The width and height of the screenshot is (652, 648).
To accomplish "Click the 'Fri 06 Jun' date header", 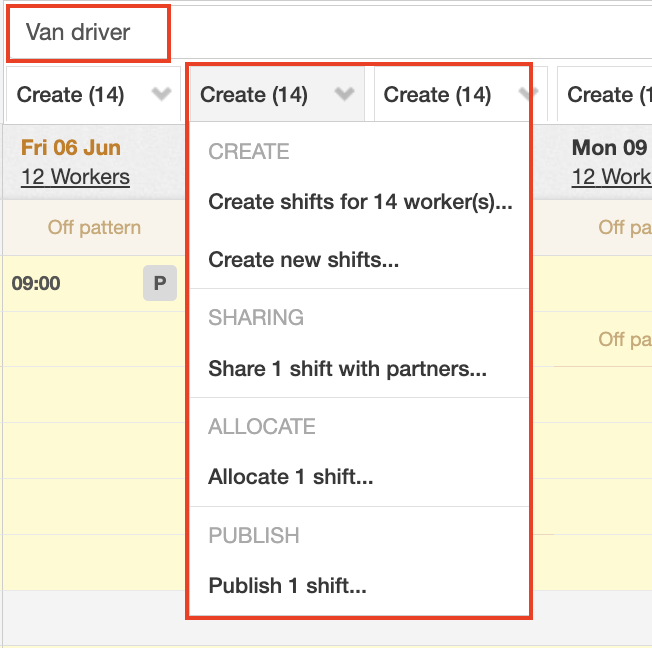I will [x=71, y=148].
